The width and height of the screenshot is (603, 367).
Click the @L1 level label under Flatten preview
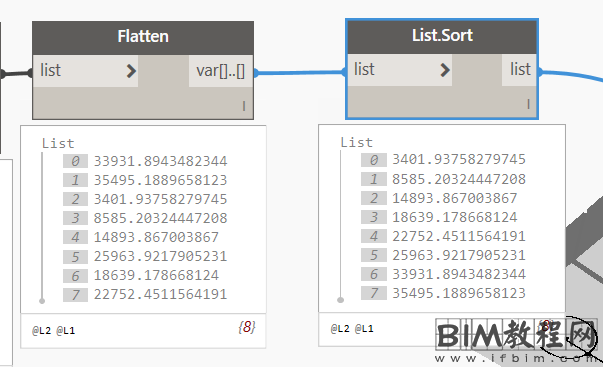point(66,330)
